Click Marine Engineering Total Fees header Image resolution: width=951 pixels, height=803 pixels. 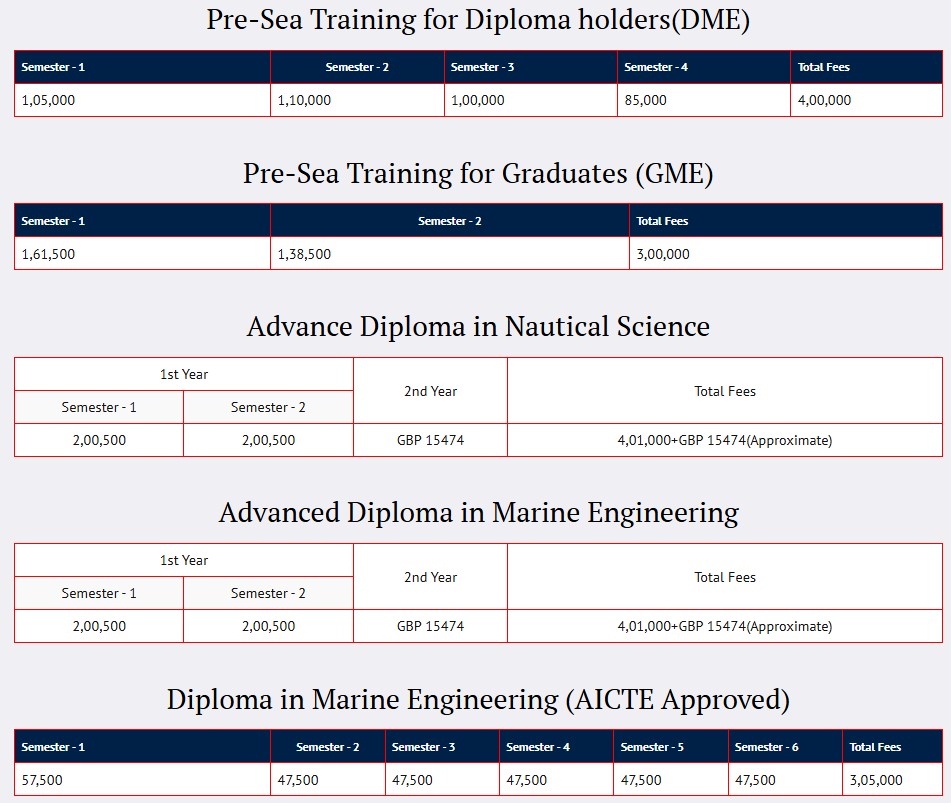click(725, 577)
